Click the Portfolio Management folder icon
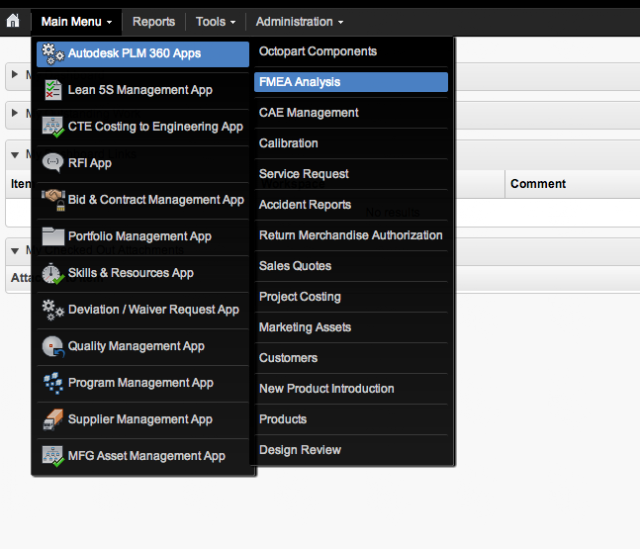This screenshot has width=640, height=549. click(53, 236)
